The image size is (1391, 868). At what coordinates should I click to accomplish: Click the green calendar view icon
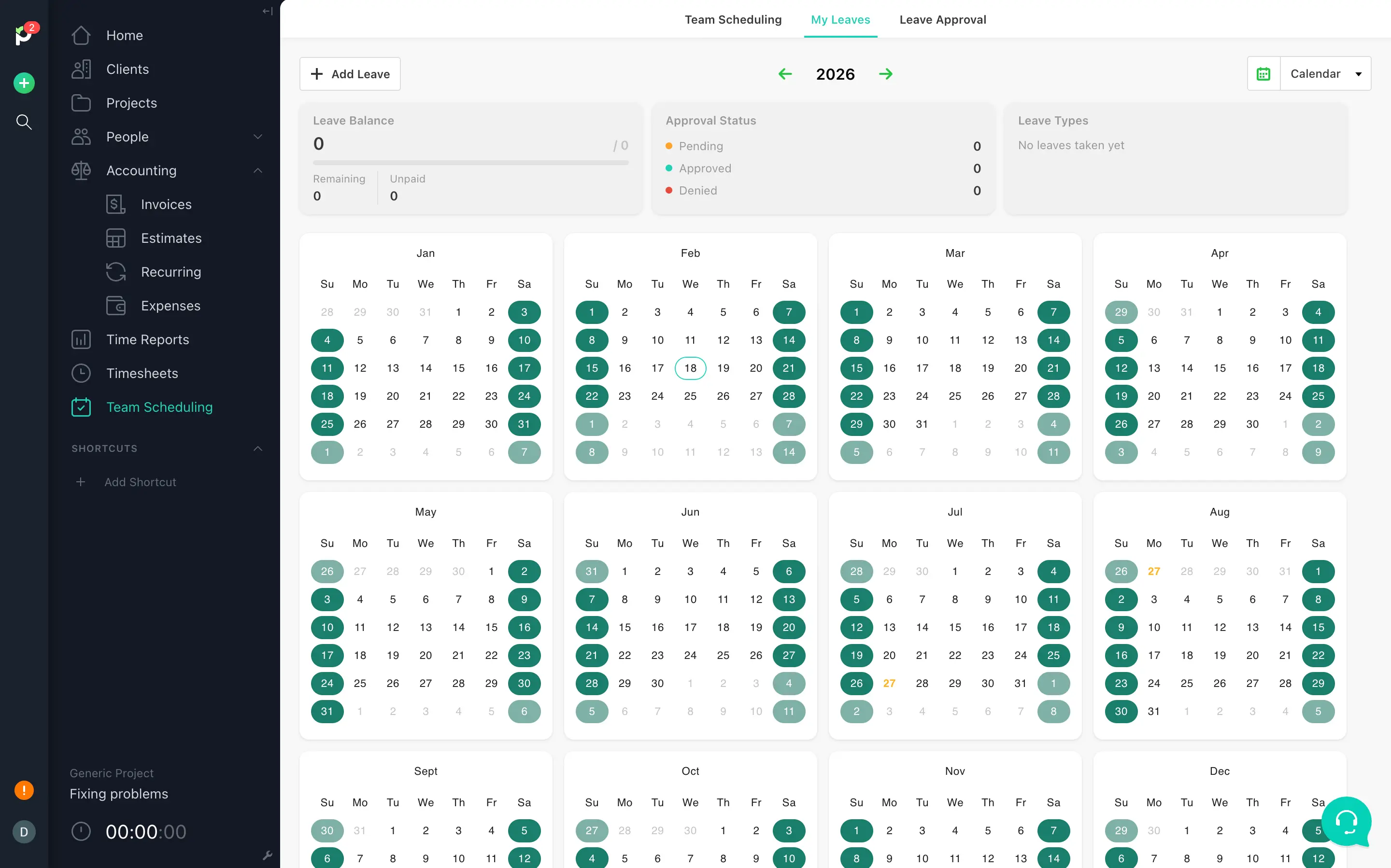1263,74
